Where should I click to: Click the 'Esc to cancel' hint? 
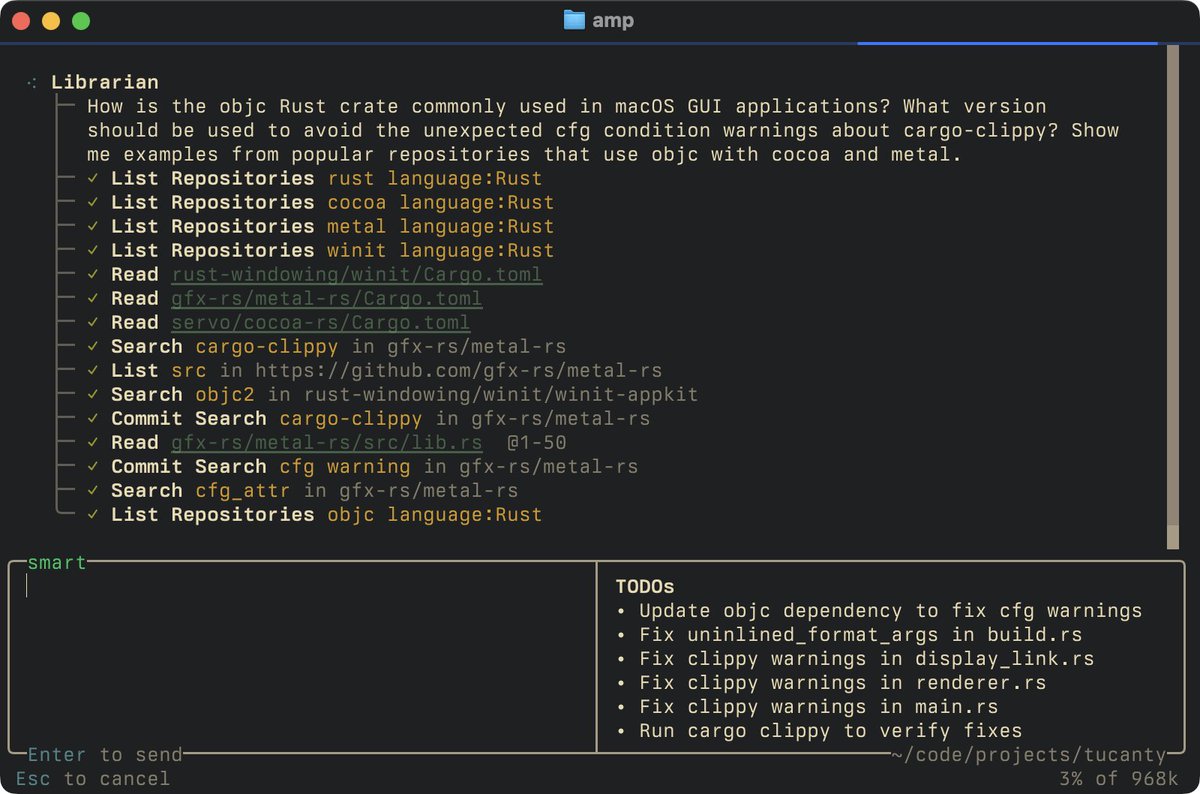93,779
